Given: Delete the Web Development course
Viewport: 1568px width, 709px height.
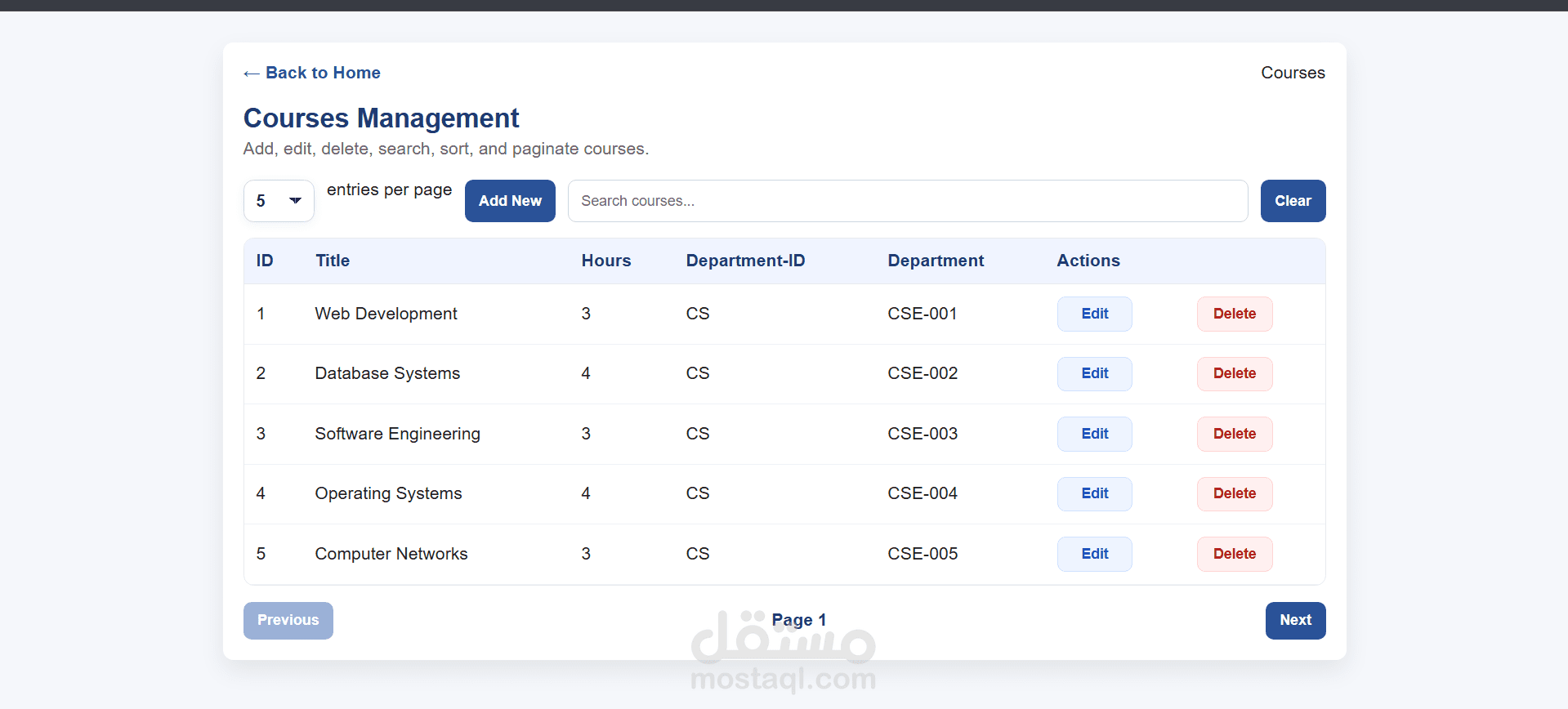Looking at the screenshot, I should point(1235,314).
